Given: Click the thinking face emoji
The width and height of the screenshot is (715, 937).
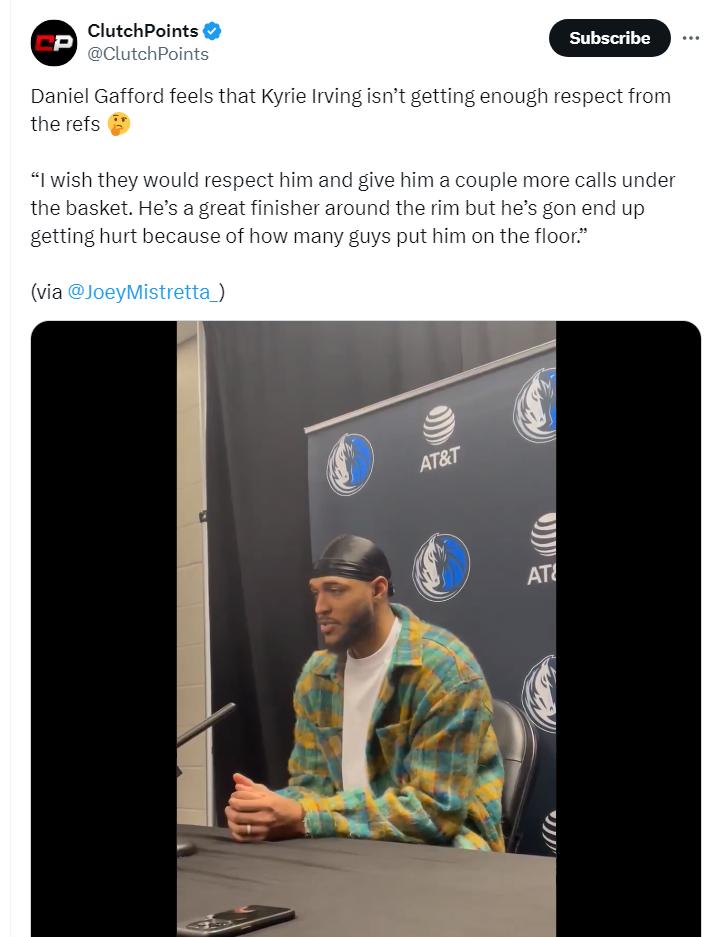Looking at the screenshot, I should tap(119, 125).
